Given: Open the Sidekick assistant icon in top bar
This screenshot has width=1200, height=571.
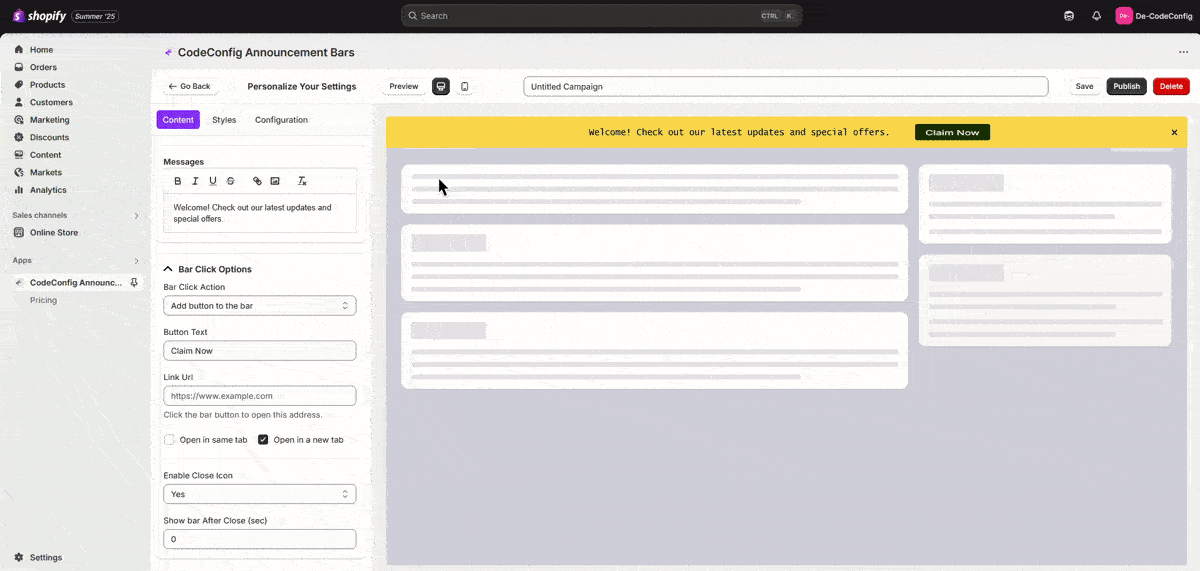Looking at the screenshot, I should pos(1069,16).
